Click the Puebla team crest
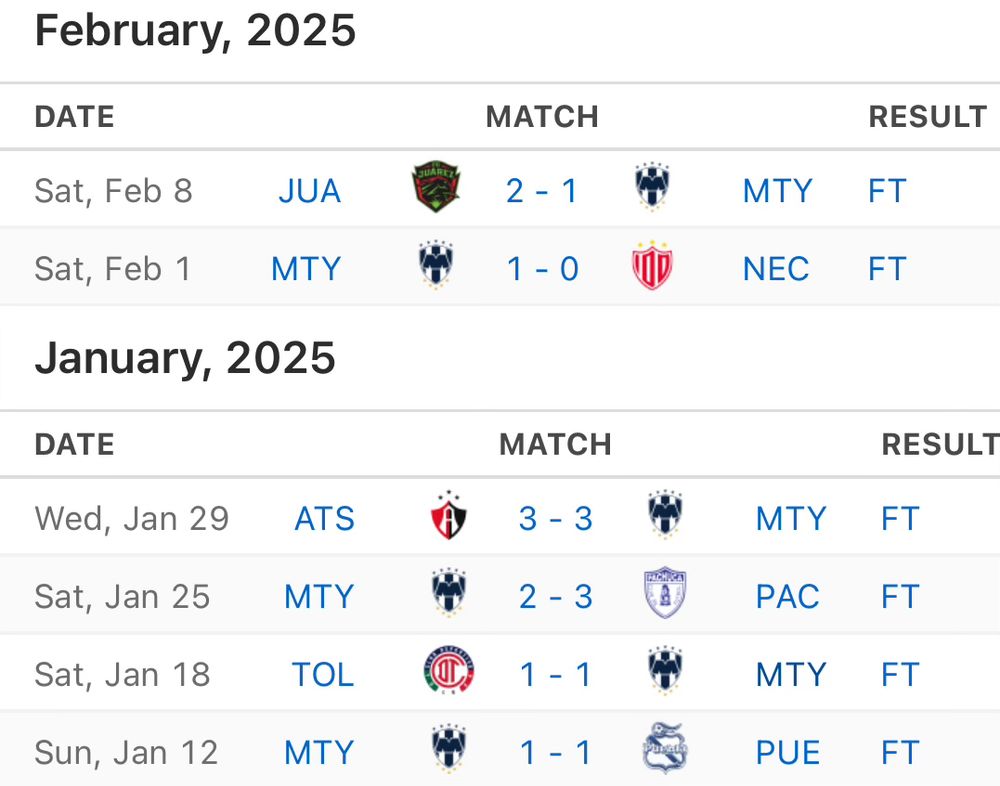The image size is (1000, 786). pos(665,751)
